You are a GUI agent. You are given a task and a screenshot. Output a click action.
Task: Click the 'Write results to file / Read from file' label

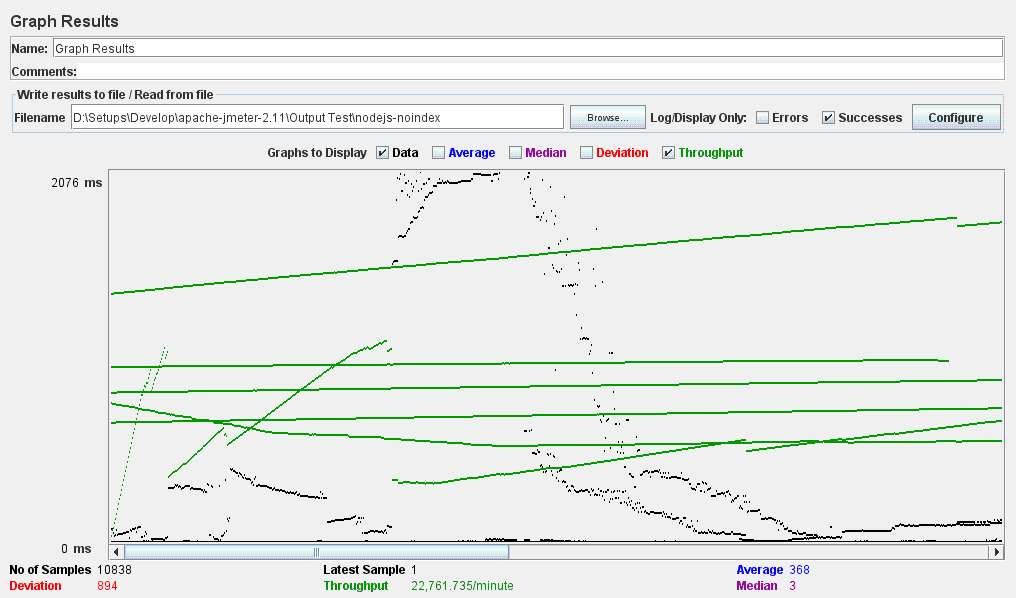coord(115,95)
